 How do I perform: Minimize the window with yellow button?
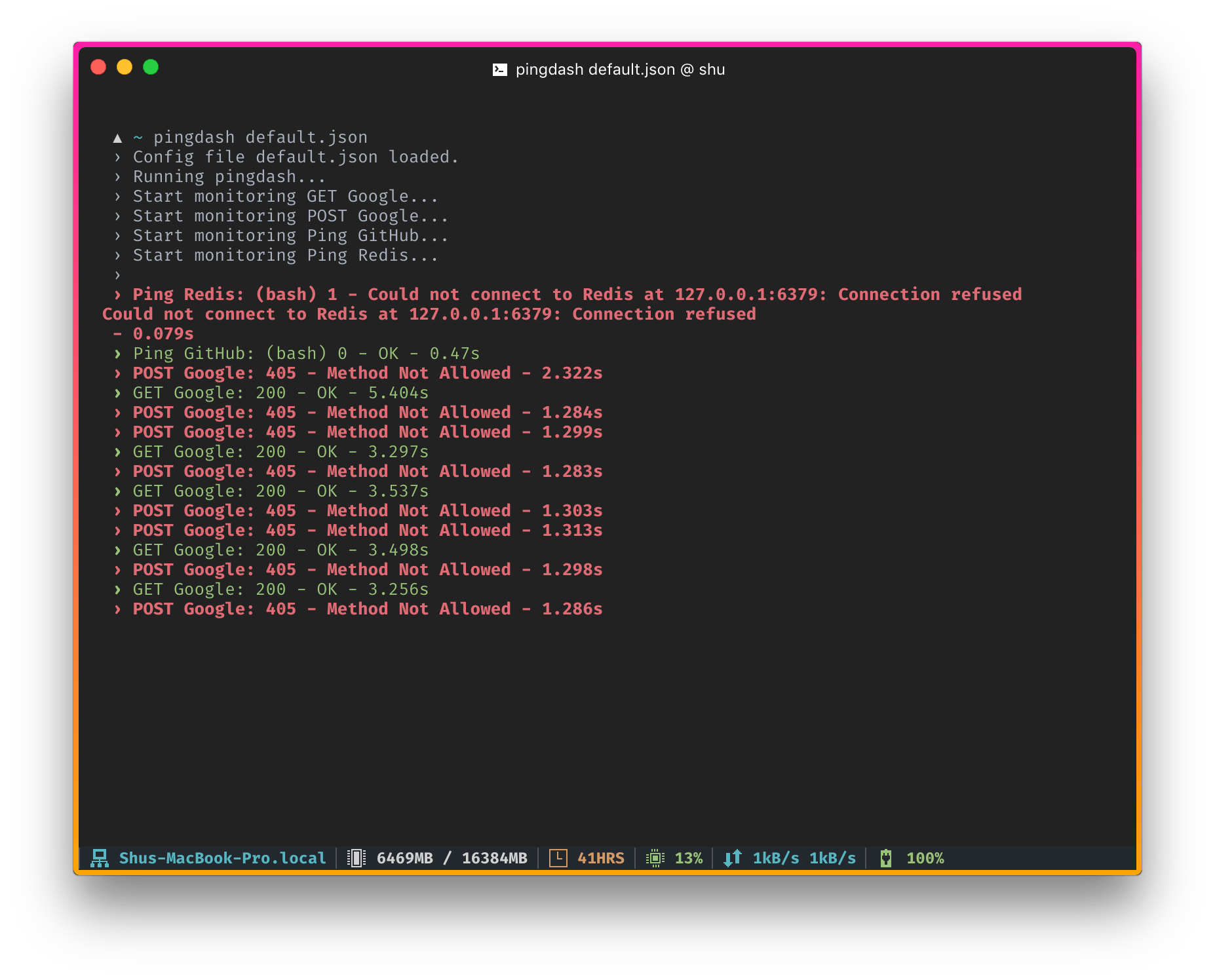pyautogui.click(x=125, y=67)
